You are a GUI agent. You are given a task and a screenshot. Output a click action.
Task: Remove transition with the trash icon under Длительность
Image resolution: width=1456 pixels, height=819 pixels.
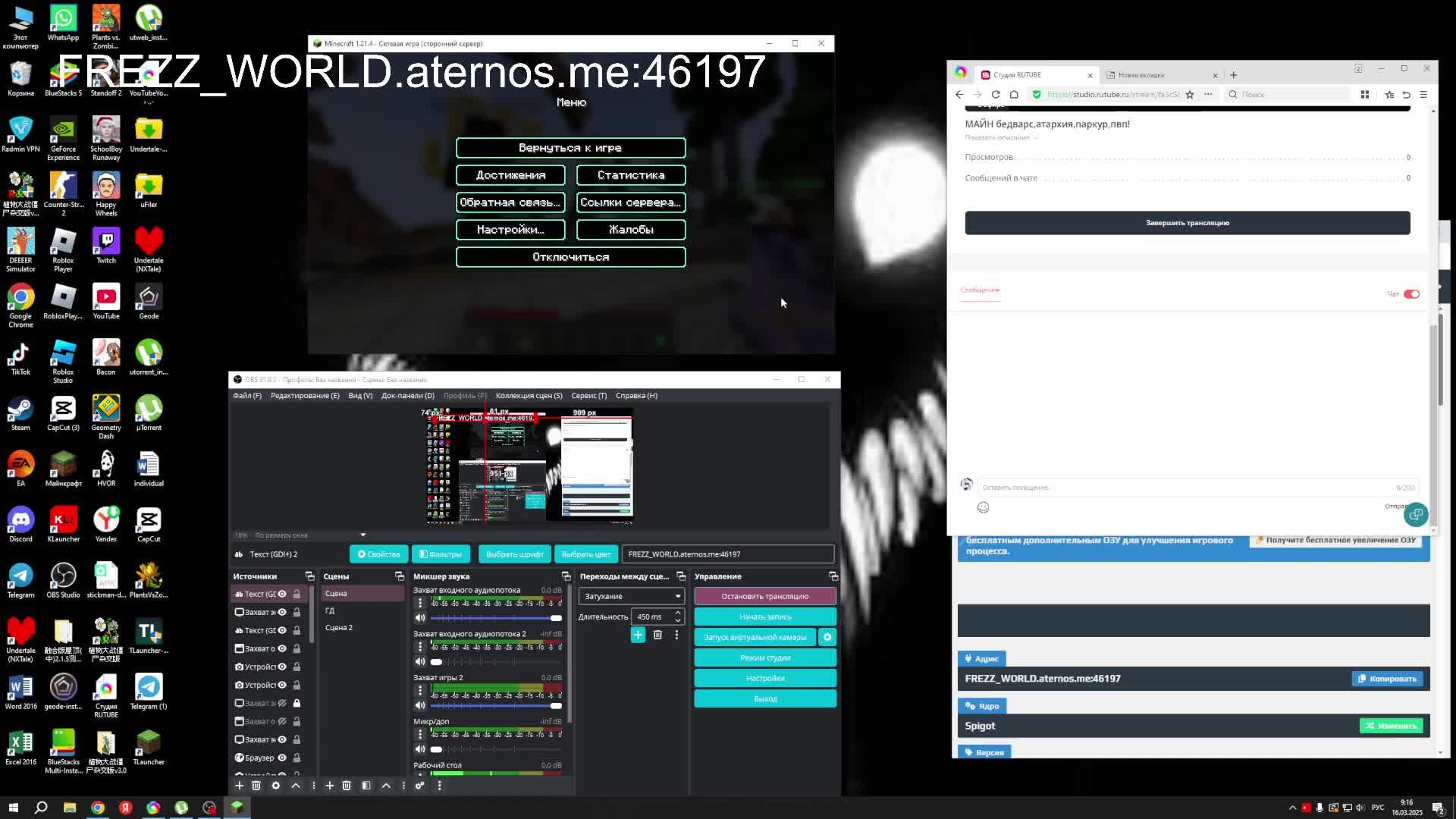coord(657,635)
